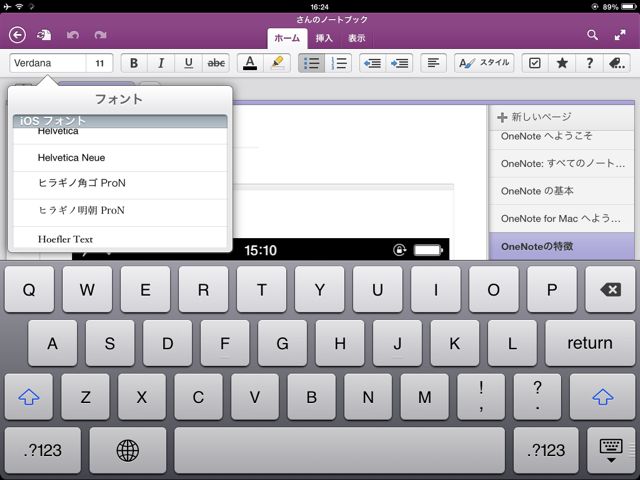
Task: Open more tags menu
Action: [617, 63]
